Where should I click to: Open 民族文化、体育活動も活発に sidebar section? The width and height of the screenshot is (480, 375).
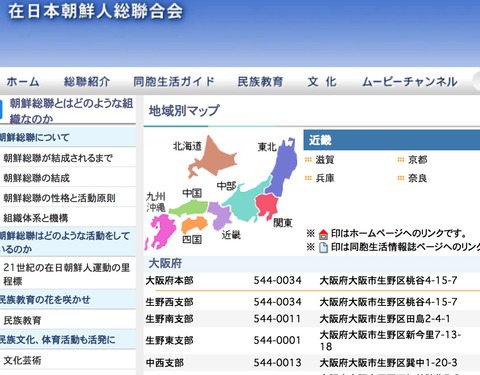68,340
